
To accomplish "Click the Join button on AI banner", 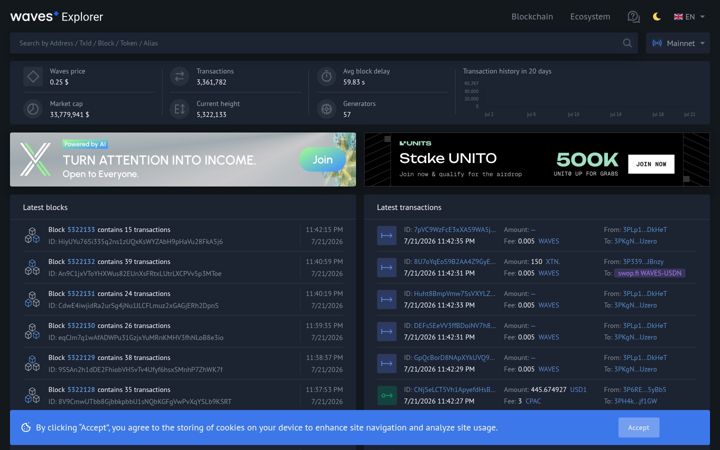I will (x=322, y=159).
